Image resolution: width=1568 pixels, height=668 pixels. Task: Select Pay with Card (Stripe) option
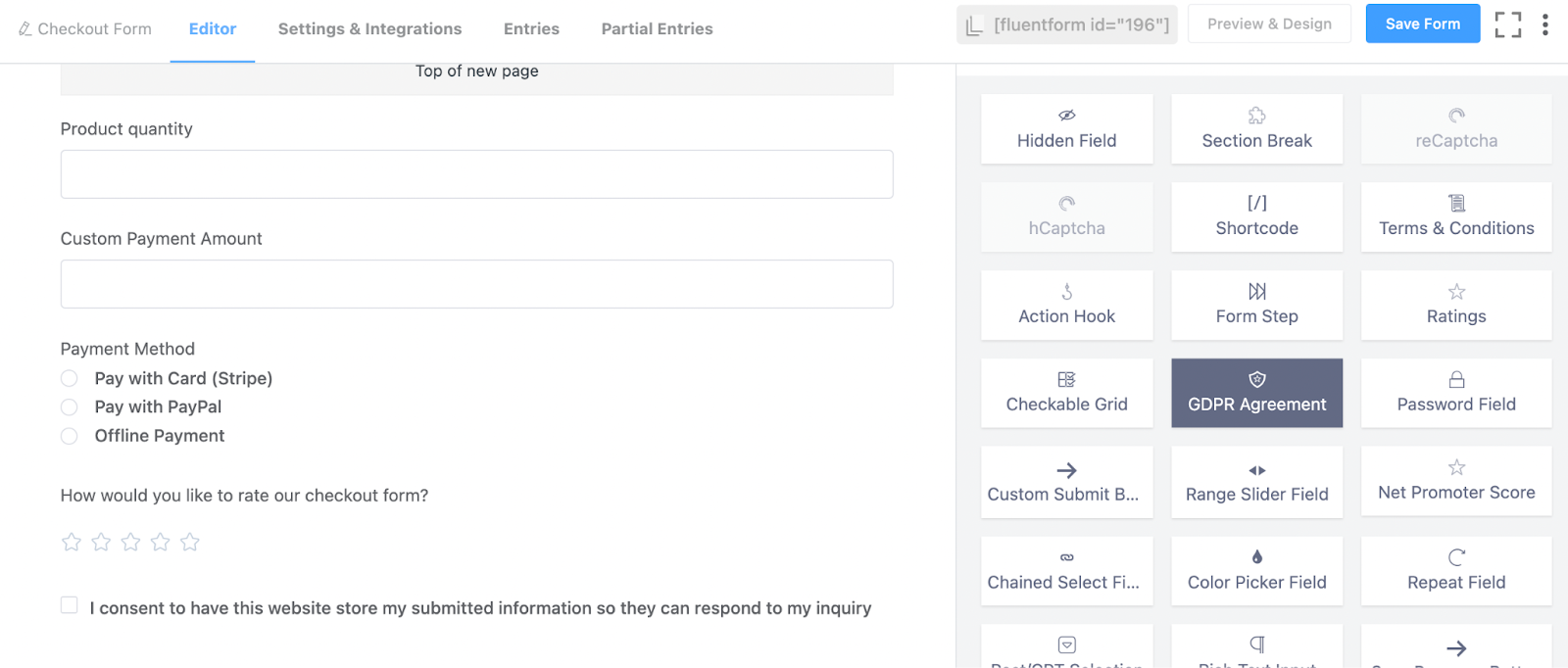coord(70,379)
